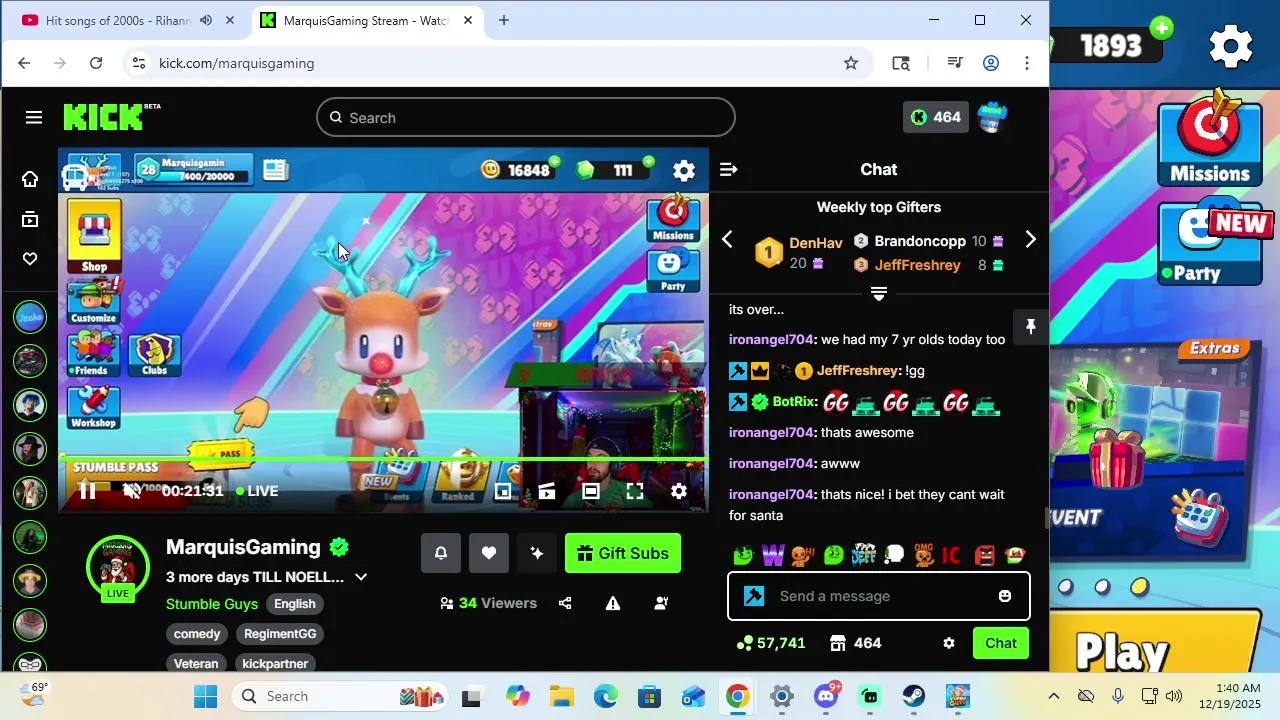Screen dimensions: 1280x720
Task: Bookmark this page with star
Action: [x=851, y=63]
